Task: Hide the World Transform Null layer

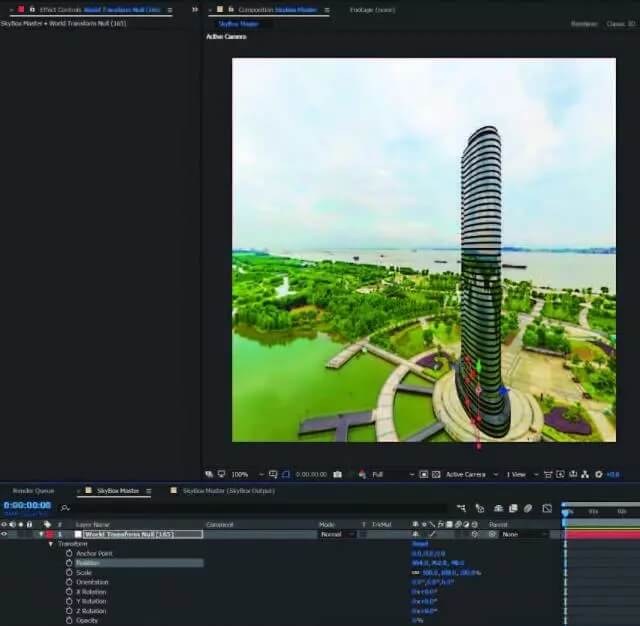Action: (x=5, y=534)
